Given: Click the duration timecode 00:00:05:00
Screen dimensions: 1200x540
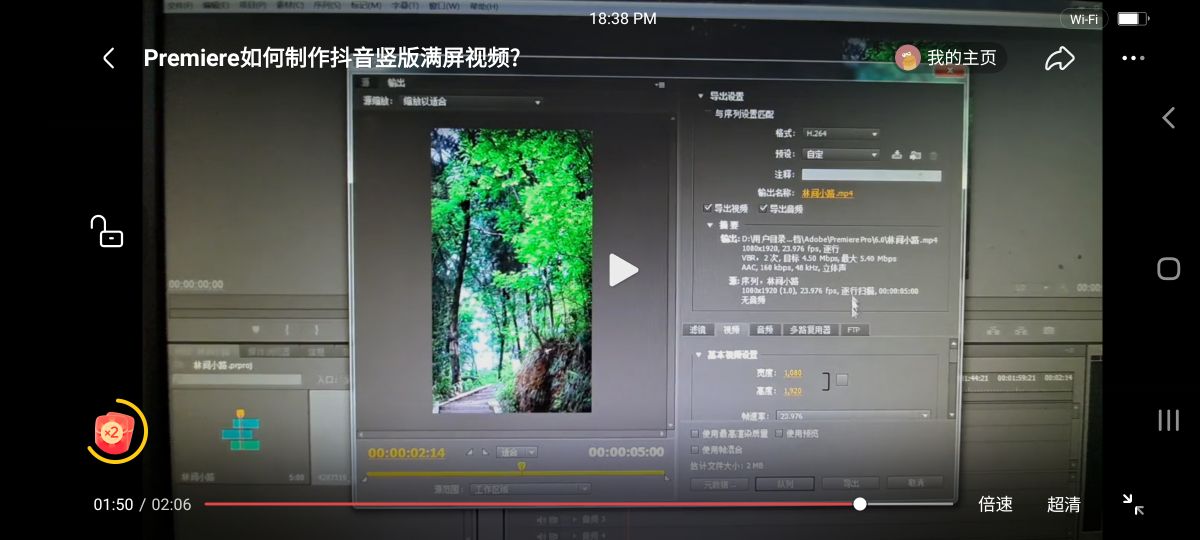Looking at the screenshot, I should [626, 453].
